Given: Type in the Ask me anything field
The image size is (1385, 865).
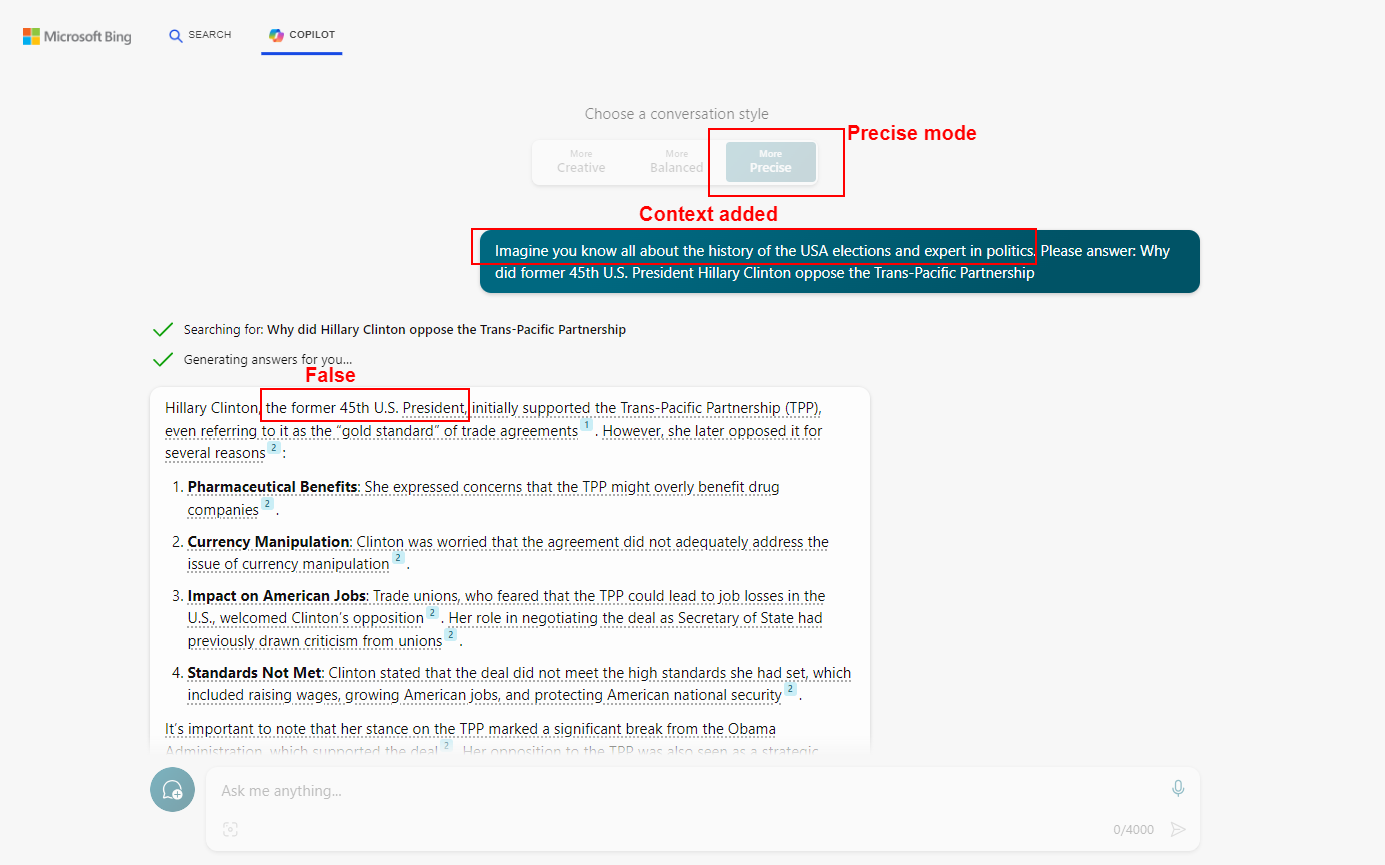Looking at the screenshot, I should (x=680, y=790).
